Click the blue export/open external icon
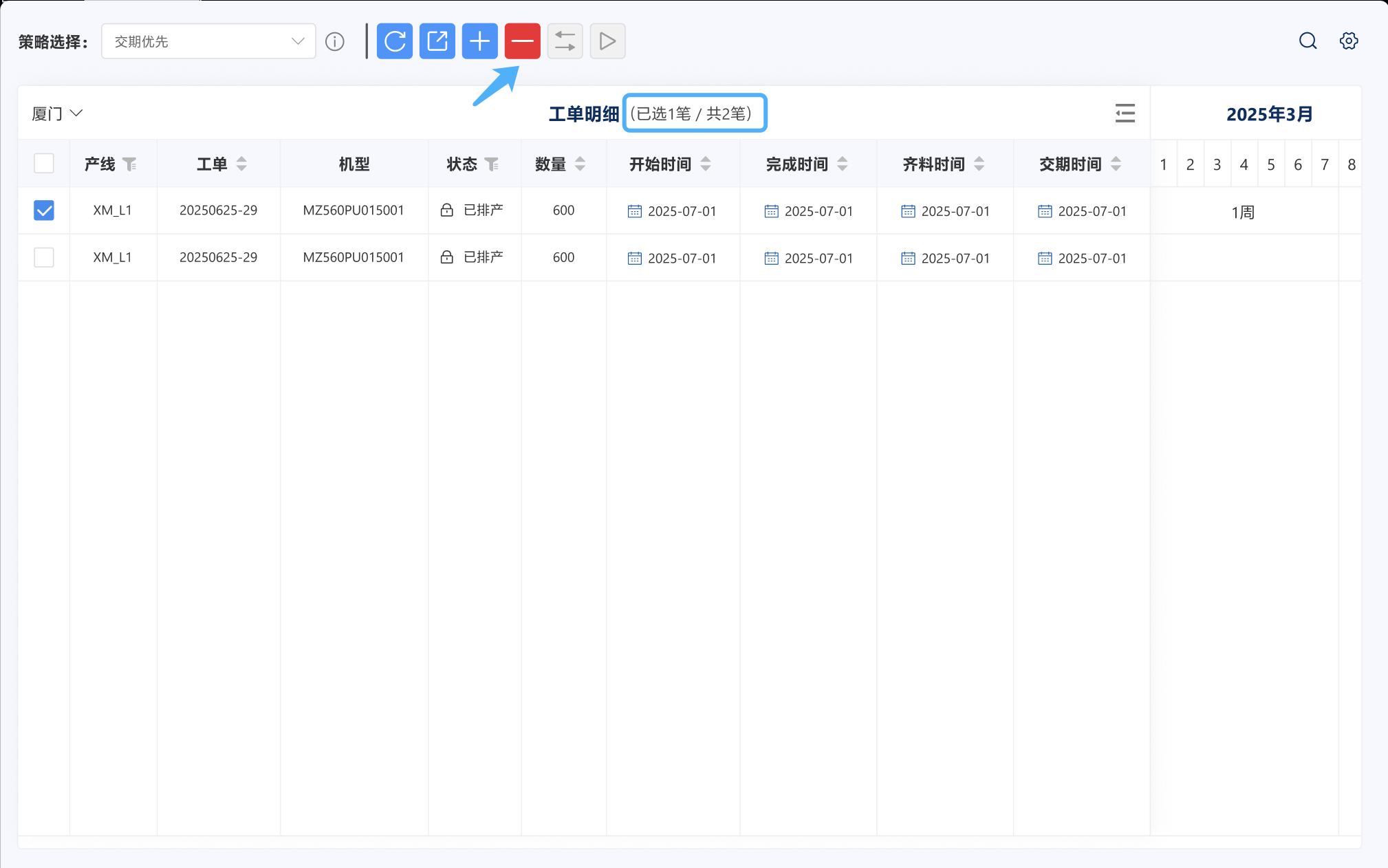 [x=437, y=41]
